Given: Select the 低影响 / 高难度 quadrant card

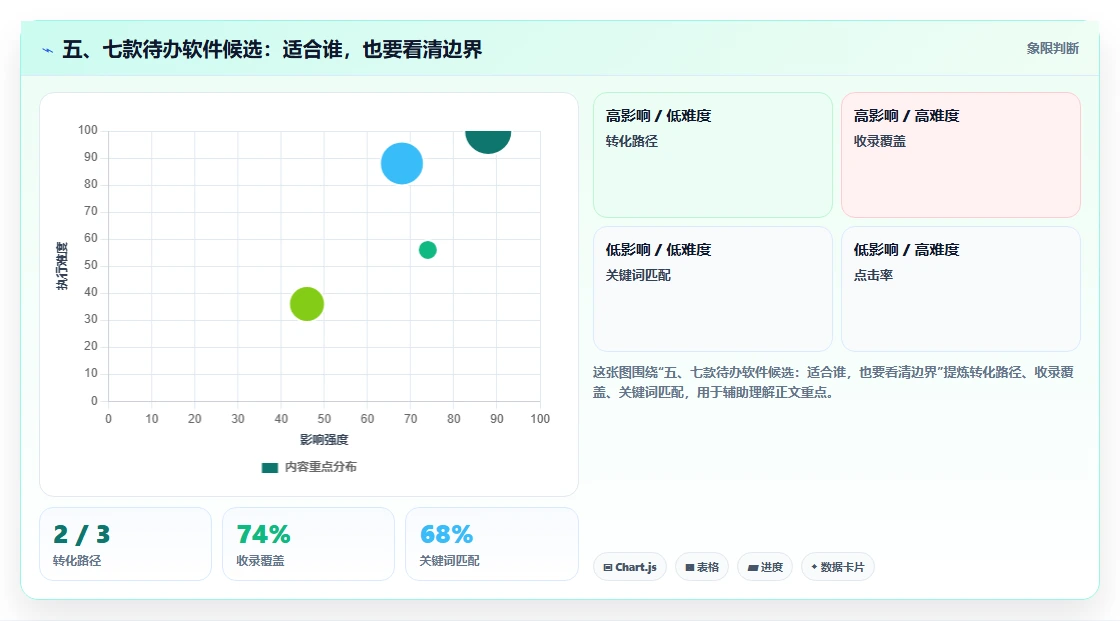Looking at the screenshot, I should [x=961, y=289].
